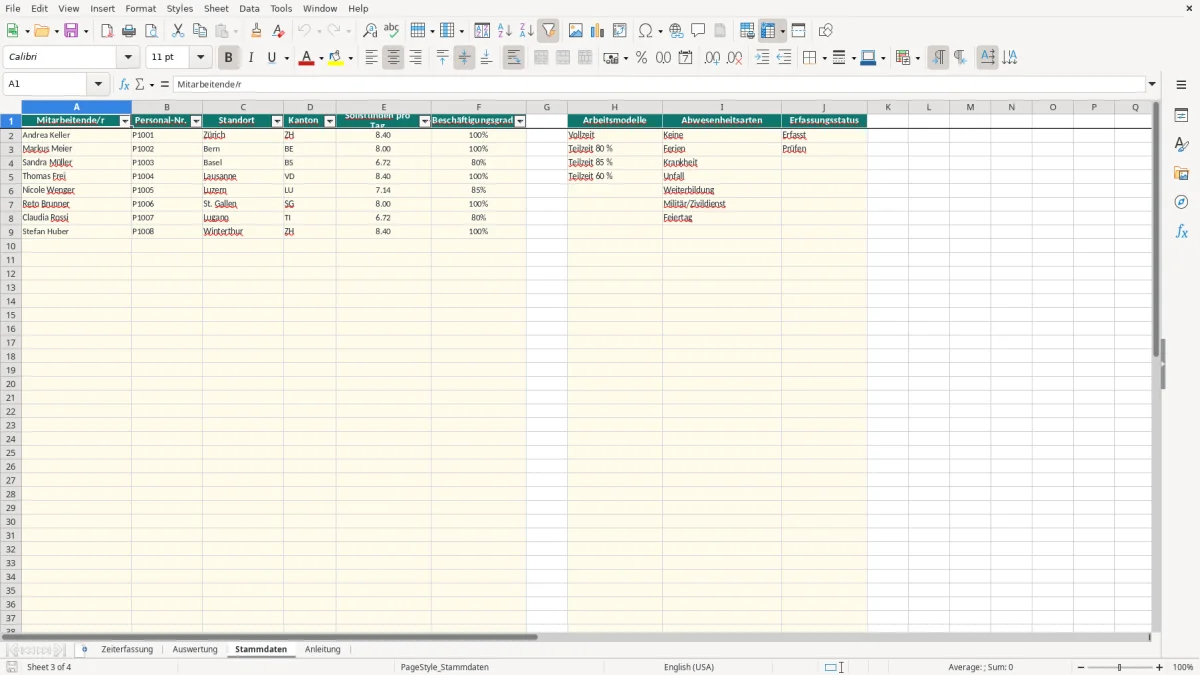Toggle Italic formatting
This screenshot has width=1200, height=675.
[x=251, y=58]
